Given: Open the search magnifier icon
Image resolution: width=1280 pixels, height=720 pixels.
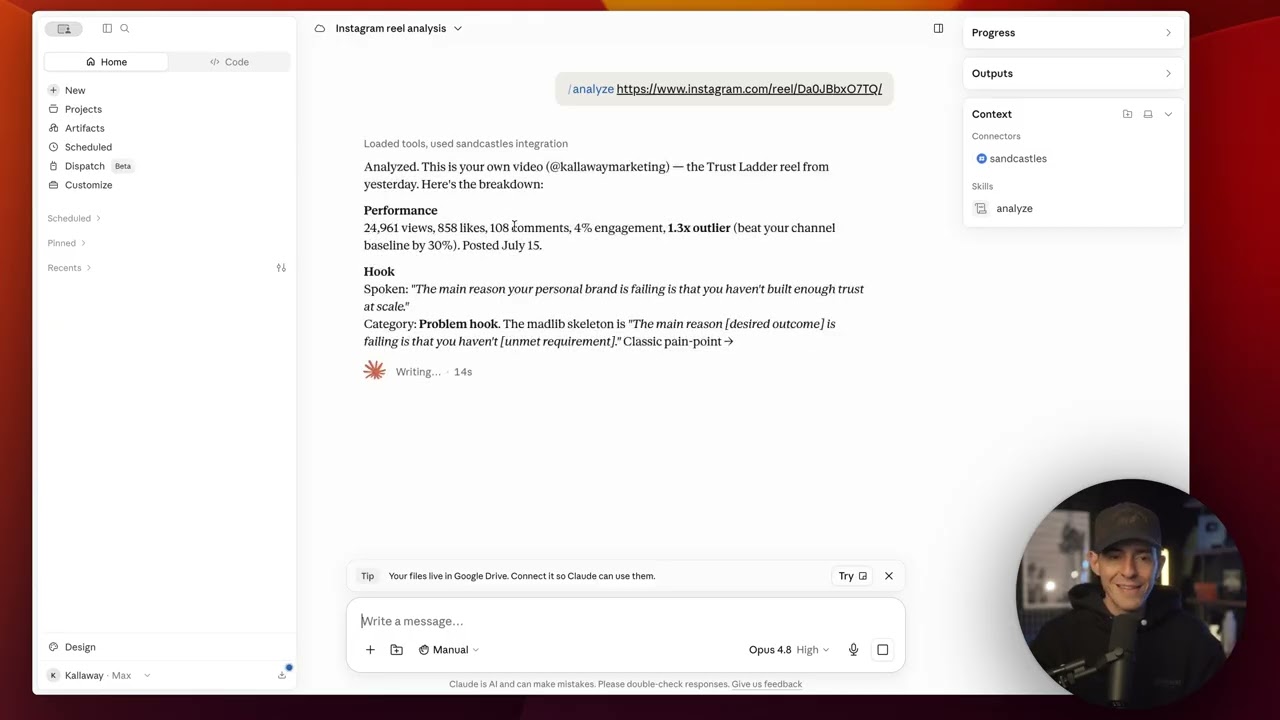Looking at the screenshot, I should (x=125, y=28).
